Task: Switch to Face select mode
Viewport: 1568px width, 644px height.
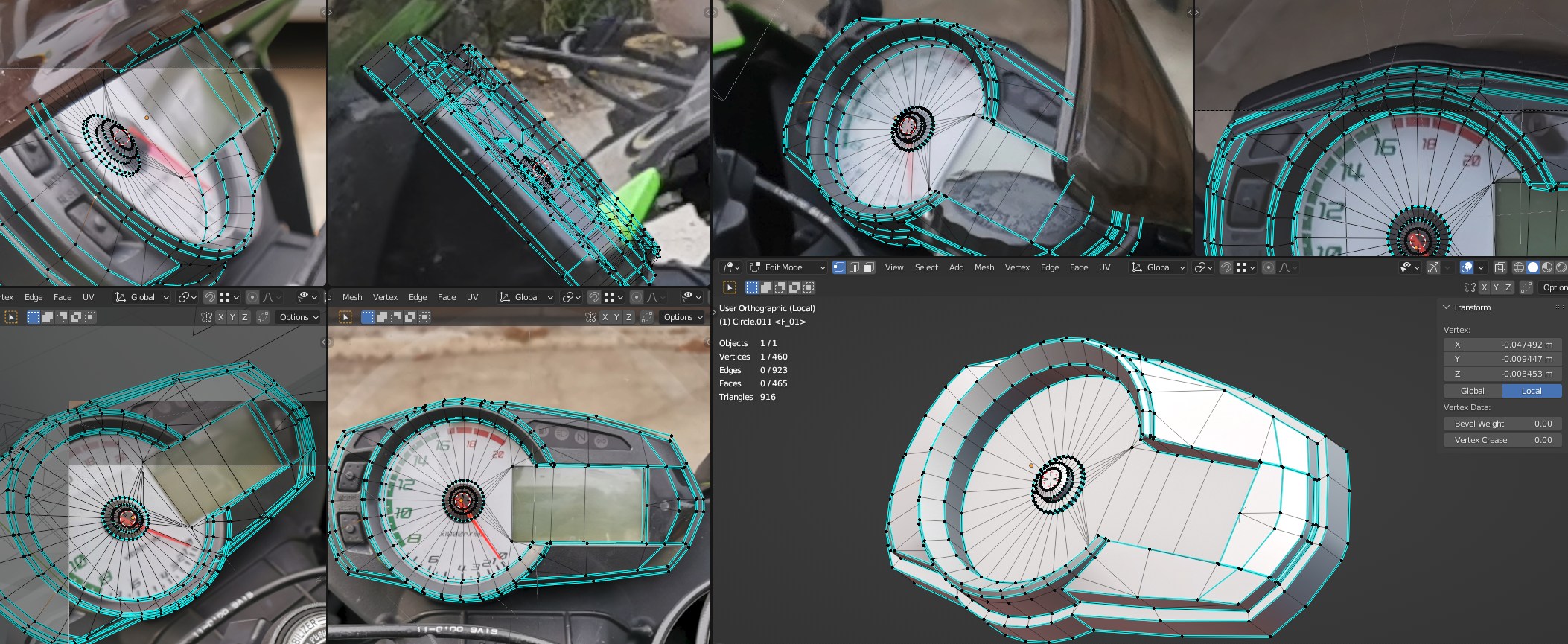Action: tap(868, 267)
